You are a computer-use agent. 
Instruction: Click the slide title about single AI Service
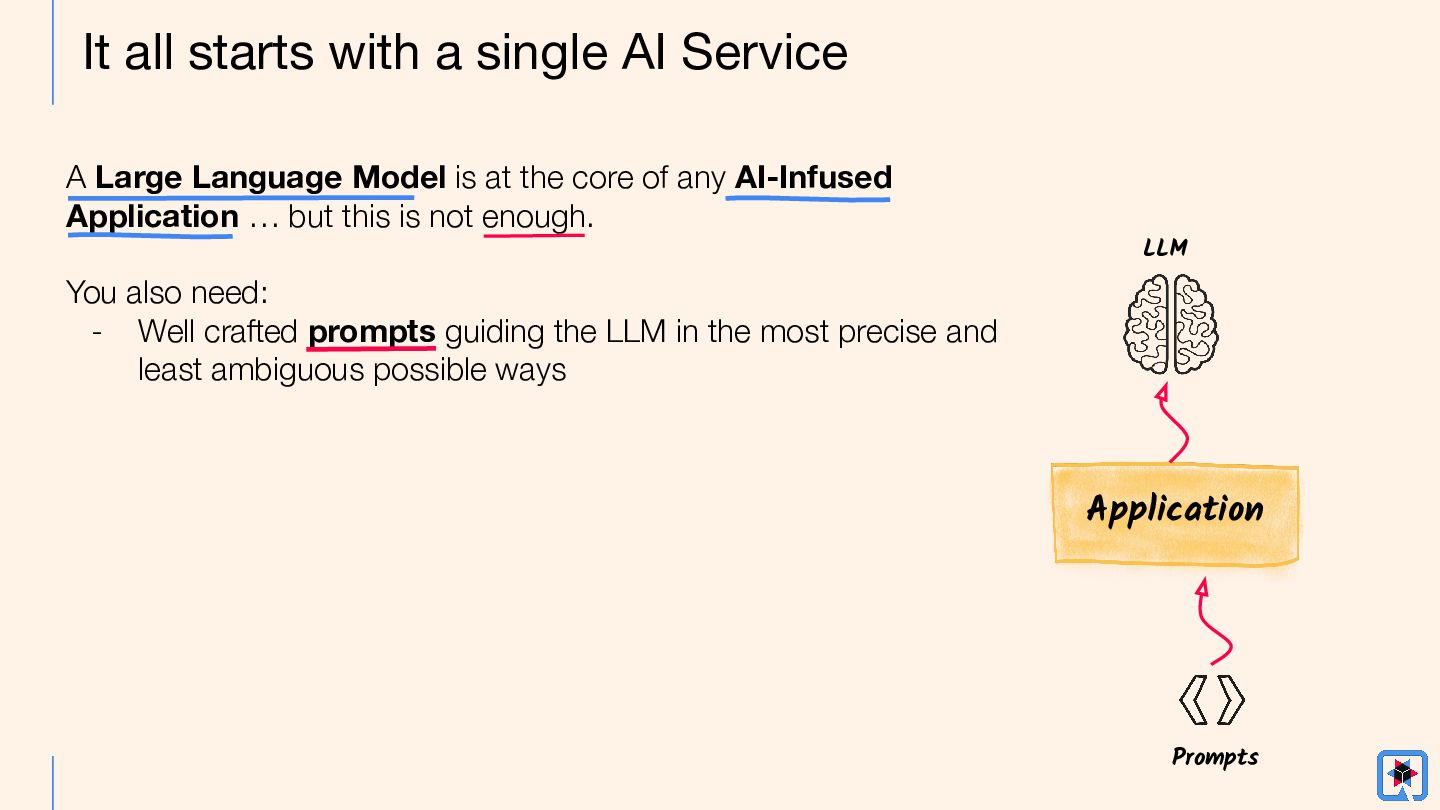(465, 52)
